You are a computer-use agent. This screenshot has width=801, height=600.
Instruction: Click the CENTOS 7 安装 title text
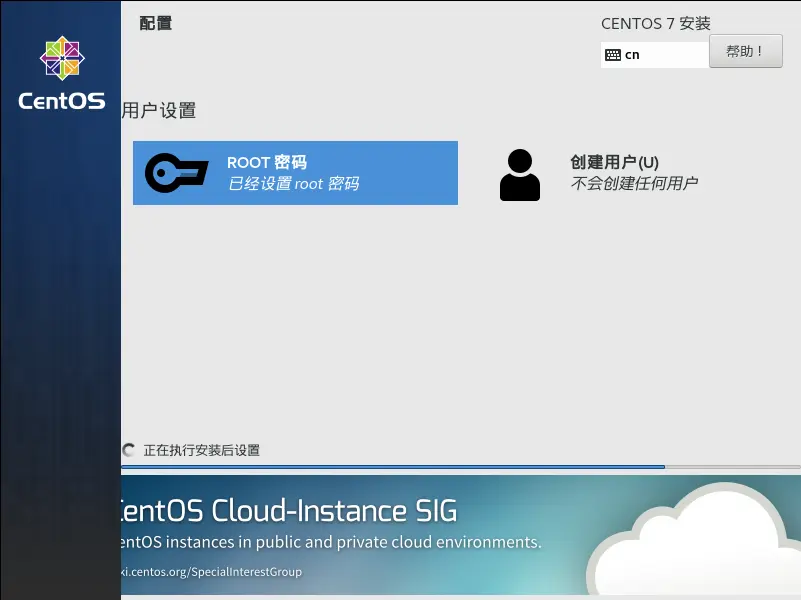pos(656,23)
